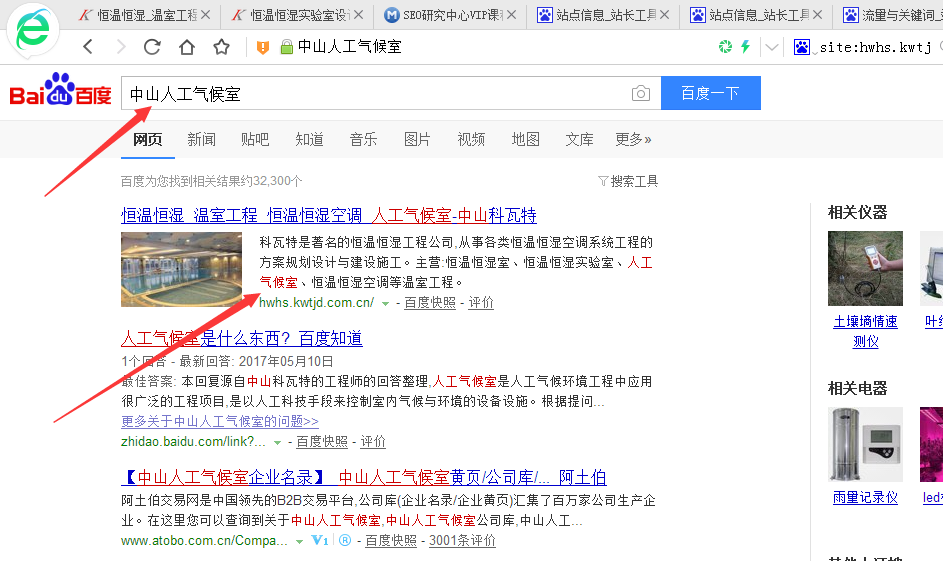Viewport: 943px width, 561px height.
Task: Open result 恒温恒湿 温室工程 中山科瓦特
Action: click(x=329, y=215)
